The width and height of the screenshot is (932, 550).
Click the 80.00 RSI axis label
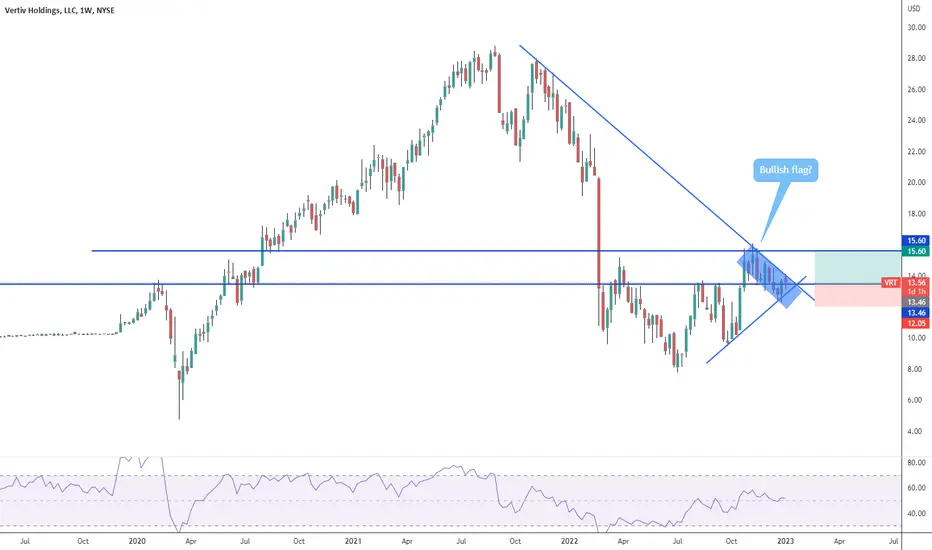point(916,462)
